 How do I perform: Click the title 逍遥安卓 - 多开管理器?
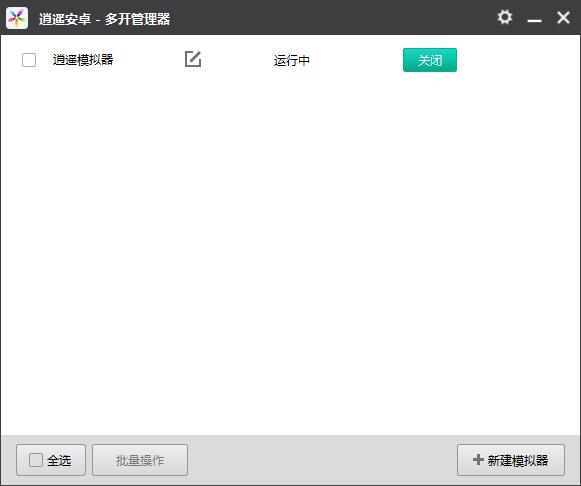pos(104,19)
